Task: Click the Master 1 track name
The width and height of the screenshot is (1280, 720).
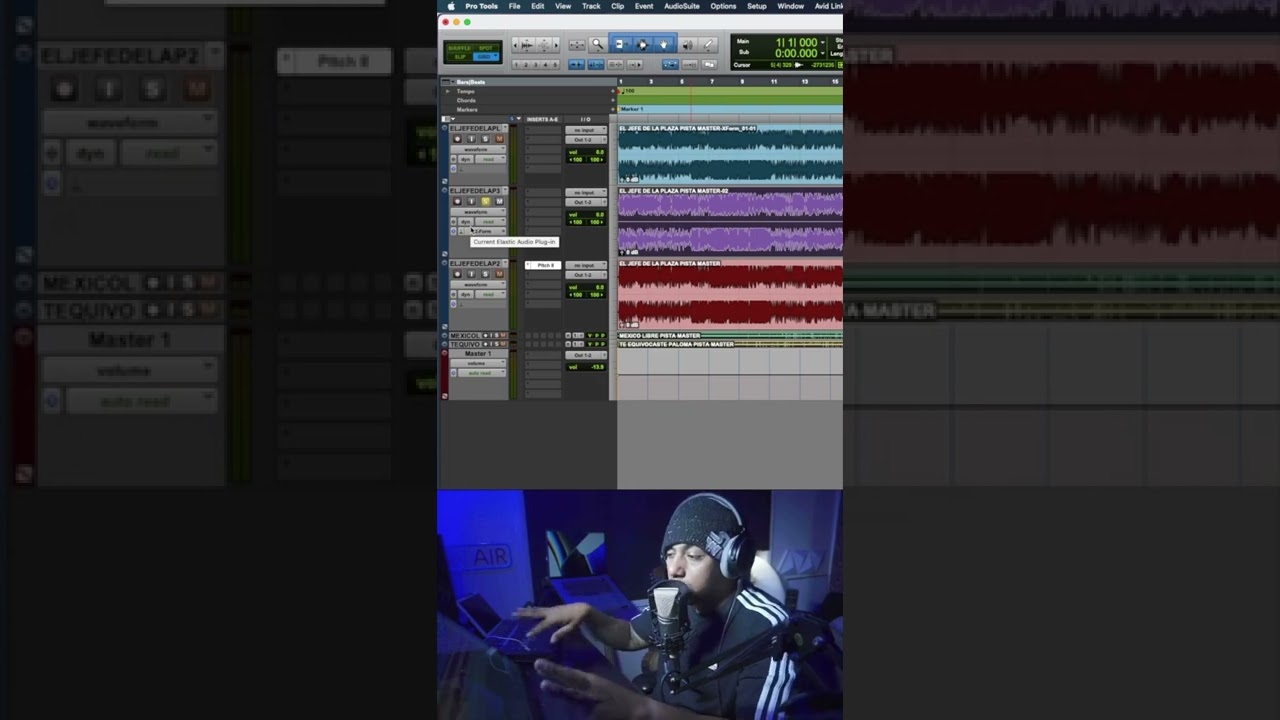Action: [x=478, y=353]
